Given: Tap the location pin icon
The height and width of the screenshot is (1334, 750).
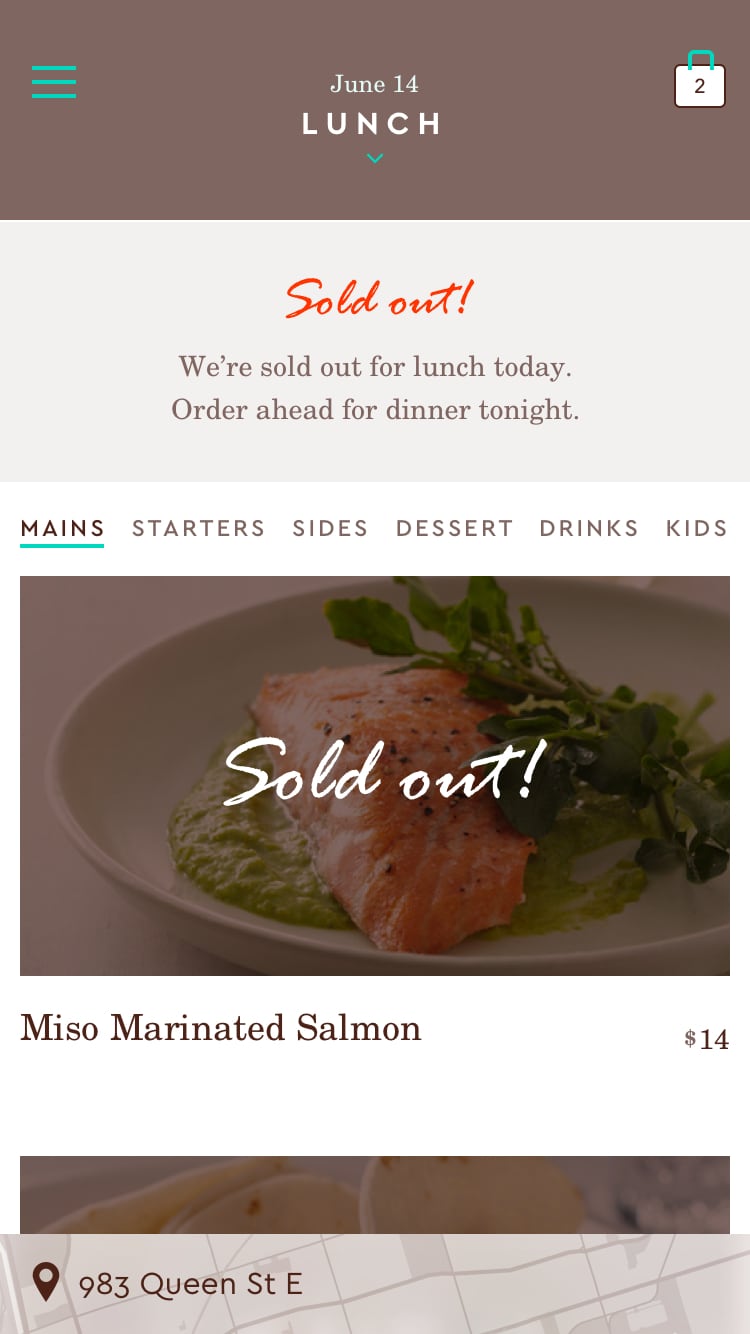Looking at the screenshot, I should click(46, 1281).
